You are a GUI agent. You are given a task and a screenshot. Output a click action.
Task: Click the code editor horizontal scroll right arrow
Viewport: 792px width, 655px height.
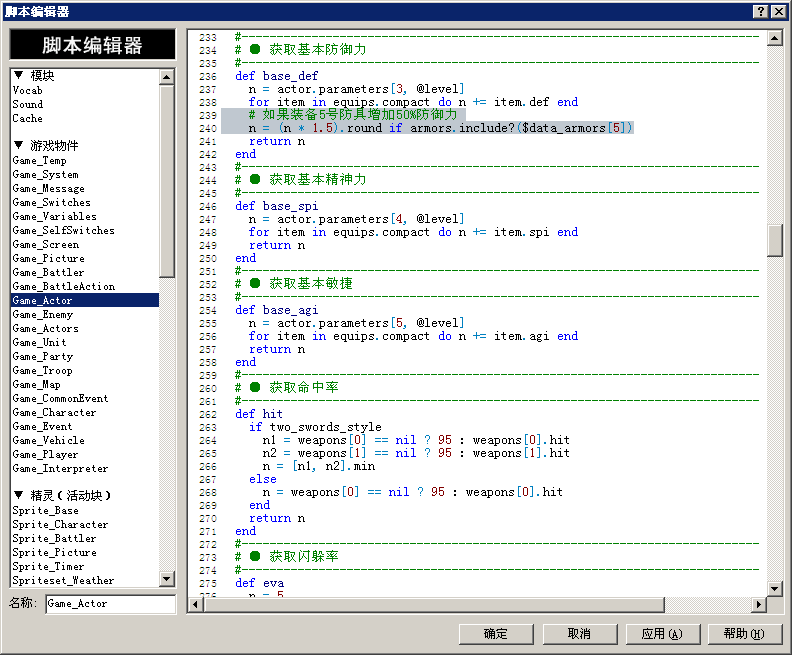point(758,604)
